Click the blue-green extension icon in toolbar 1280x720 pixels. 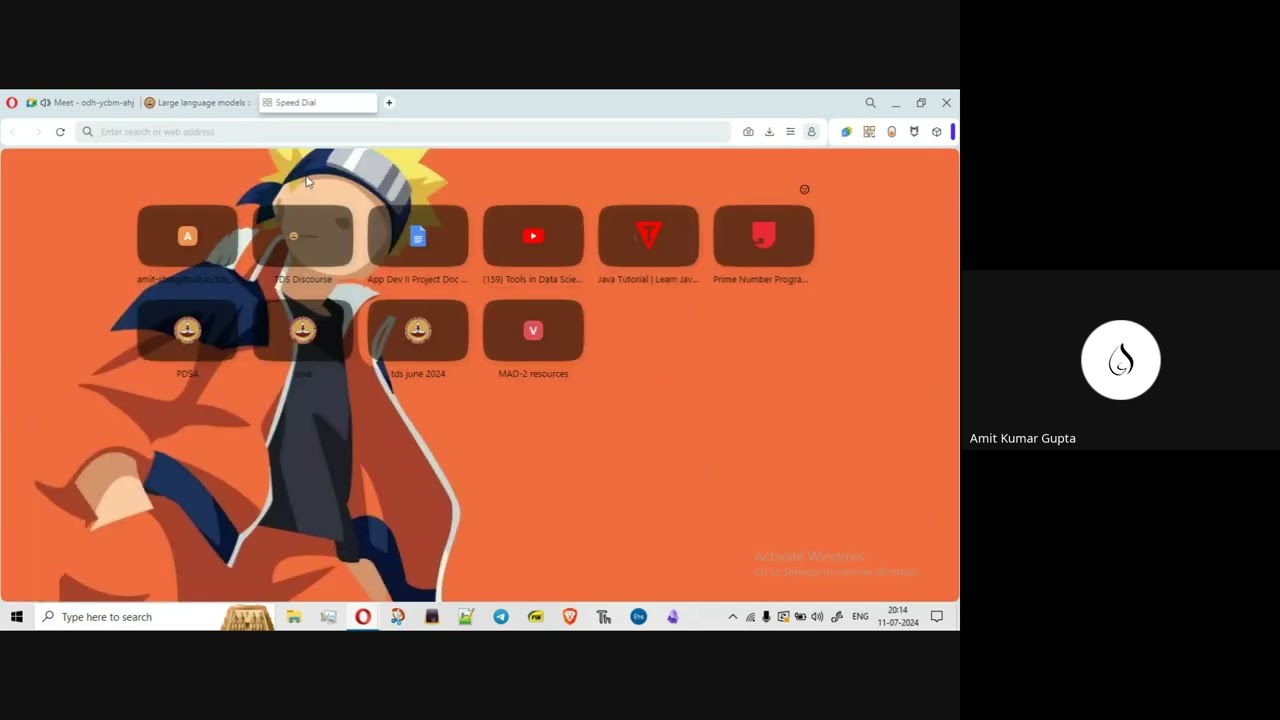(x=846, y=132)
